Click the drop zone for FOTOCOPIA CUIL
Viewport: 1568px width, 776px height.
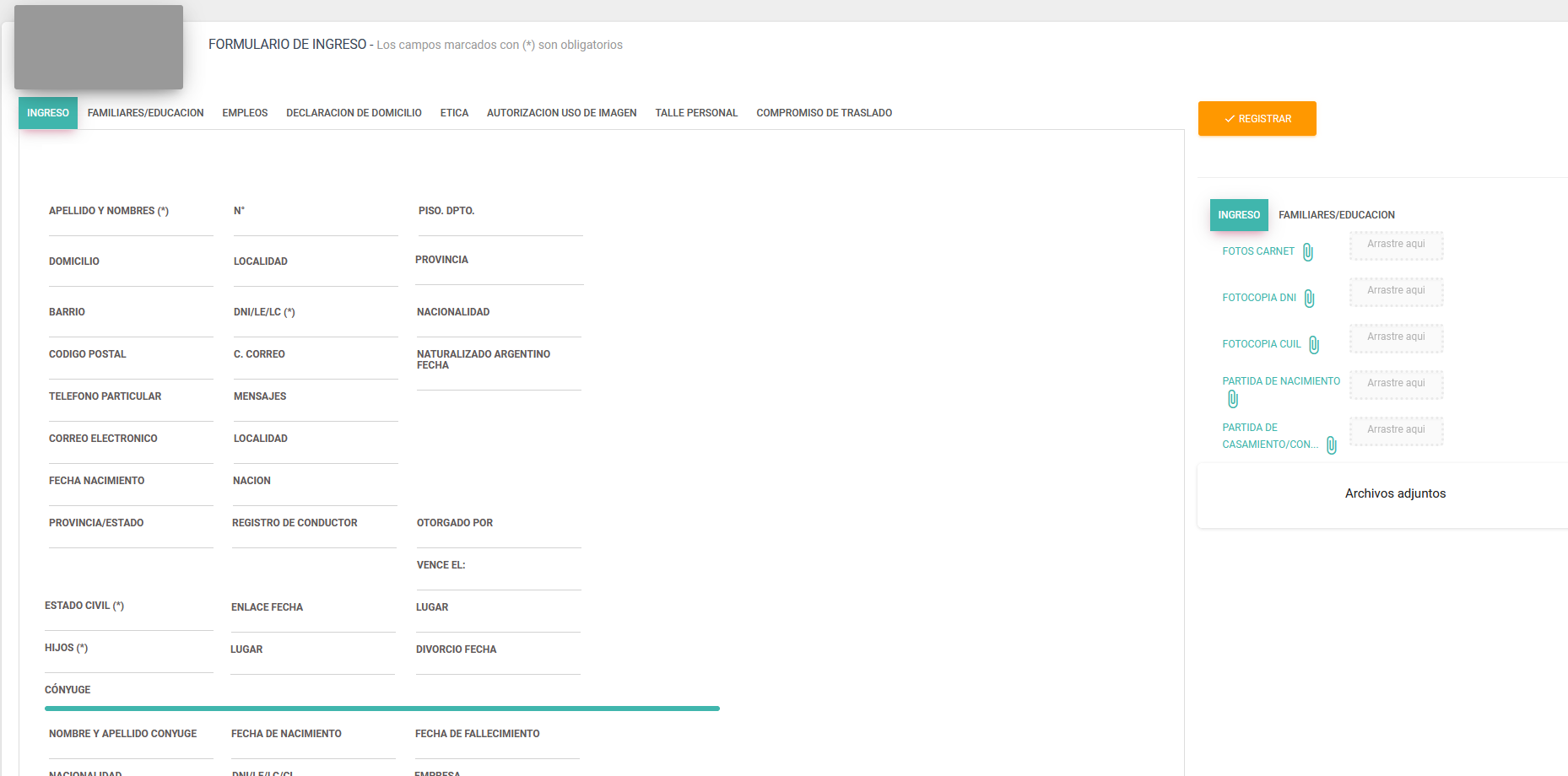tap(1396, 338)
